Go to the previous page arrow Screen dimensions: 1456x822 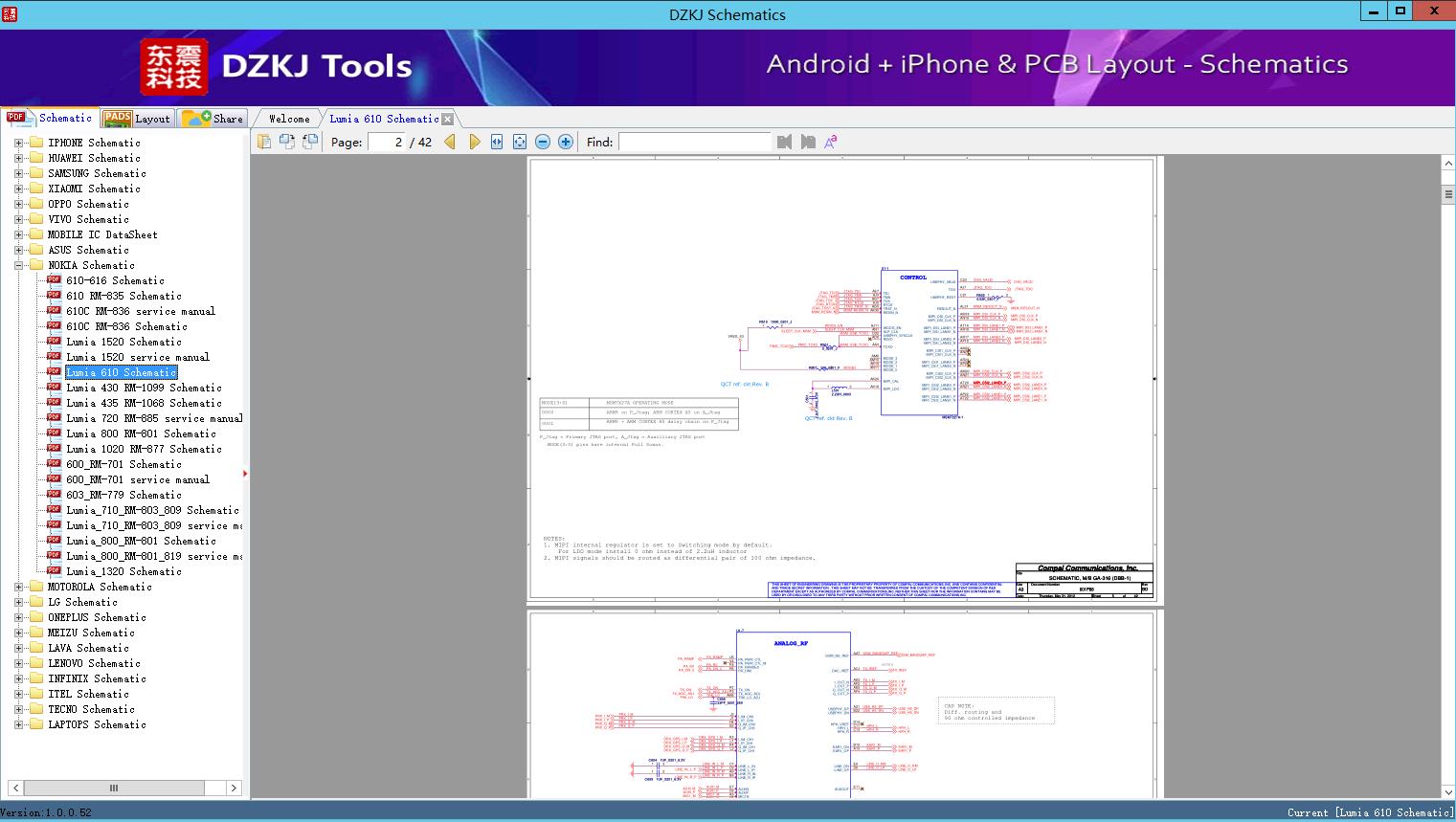point(450,142)
